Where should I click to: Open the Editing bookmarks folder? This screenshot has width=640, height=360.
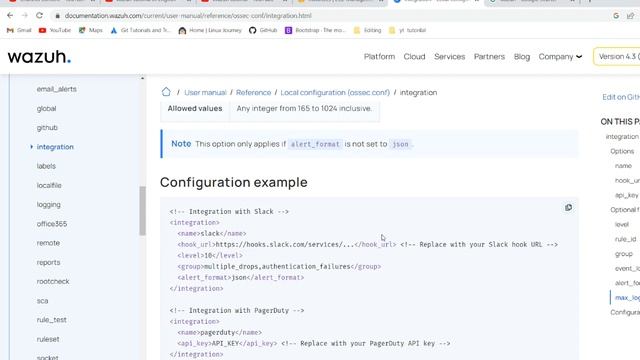pyautogui.click(x=367, y=30)
